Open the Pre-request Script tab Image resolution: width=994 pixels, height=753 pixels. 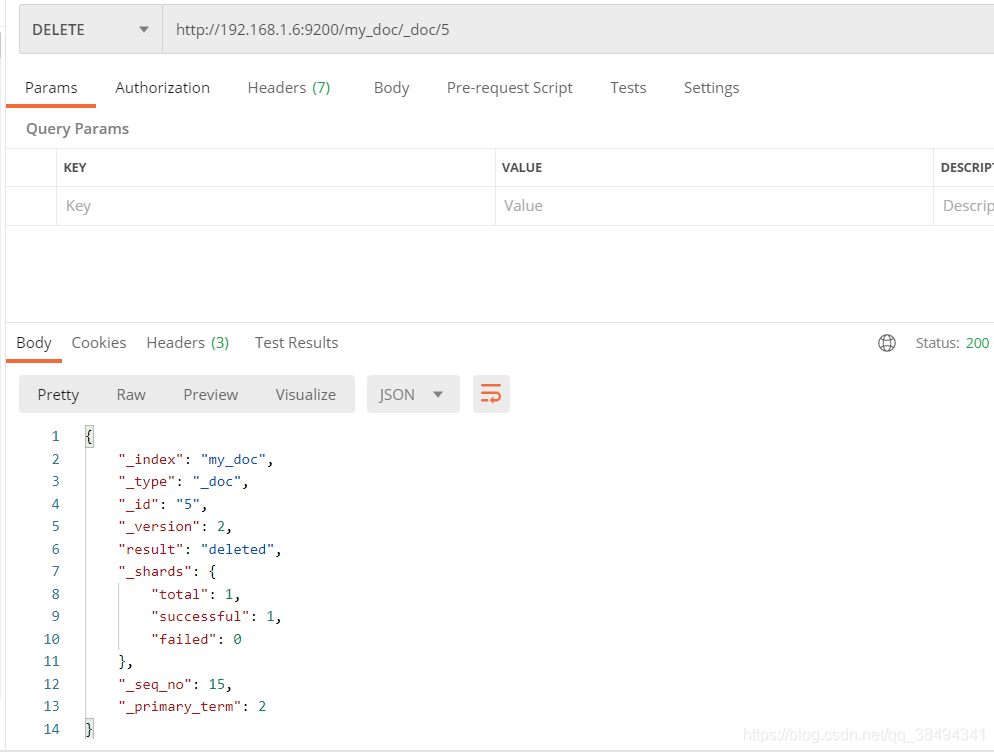(509, 88)
